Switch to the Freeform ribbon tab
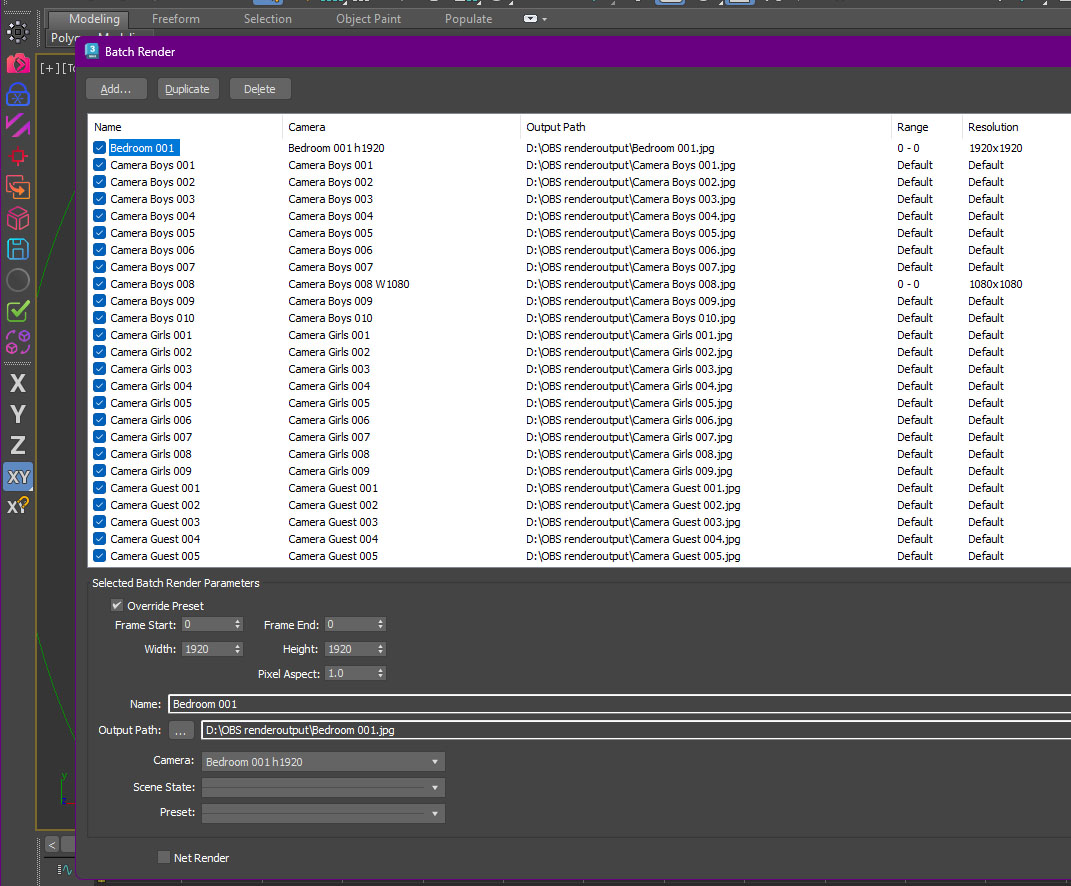 pos(176,19)
